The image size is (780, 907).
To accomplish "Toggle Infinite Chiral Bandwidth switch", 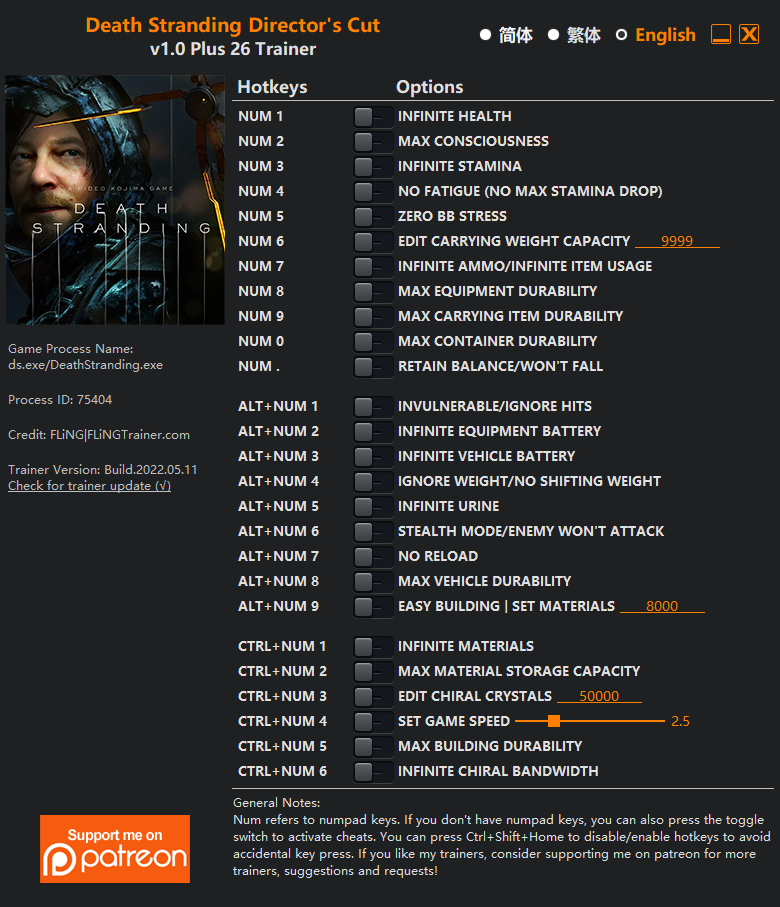I will 373,772.
